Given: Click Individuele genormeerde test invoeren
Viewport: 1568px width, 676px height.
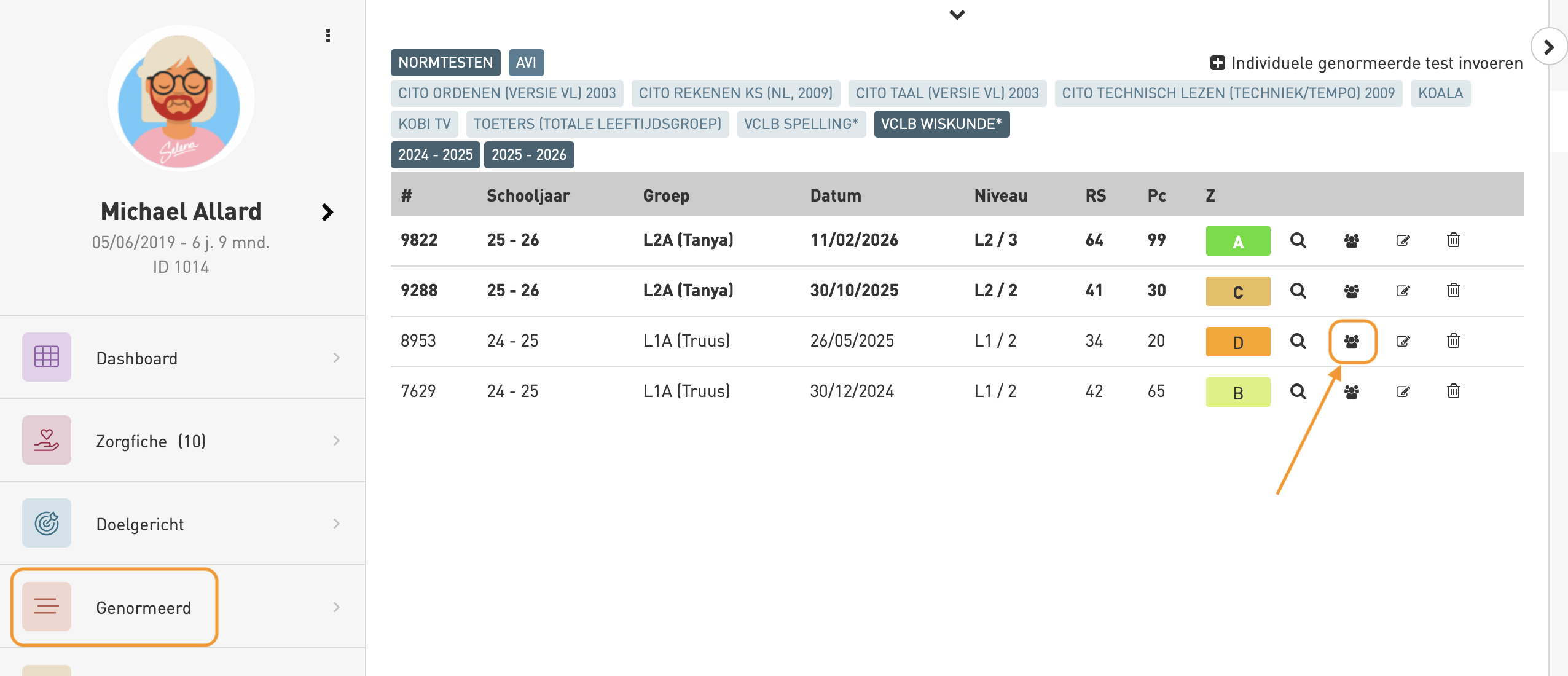Looking at the screenshot, I should click(1366, 63).
